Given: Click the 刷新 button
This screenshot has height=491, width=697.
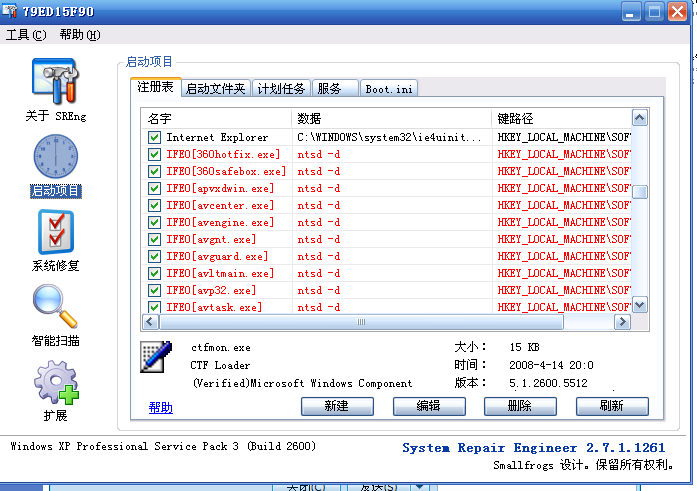Looking at the screenshot, I should (x=612, y=406).
